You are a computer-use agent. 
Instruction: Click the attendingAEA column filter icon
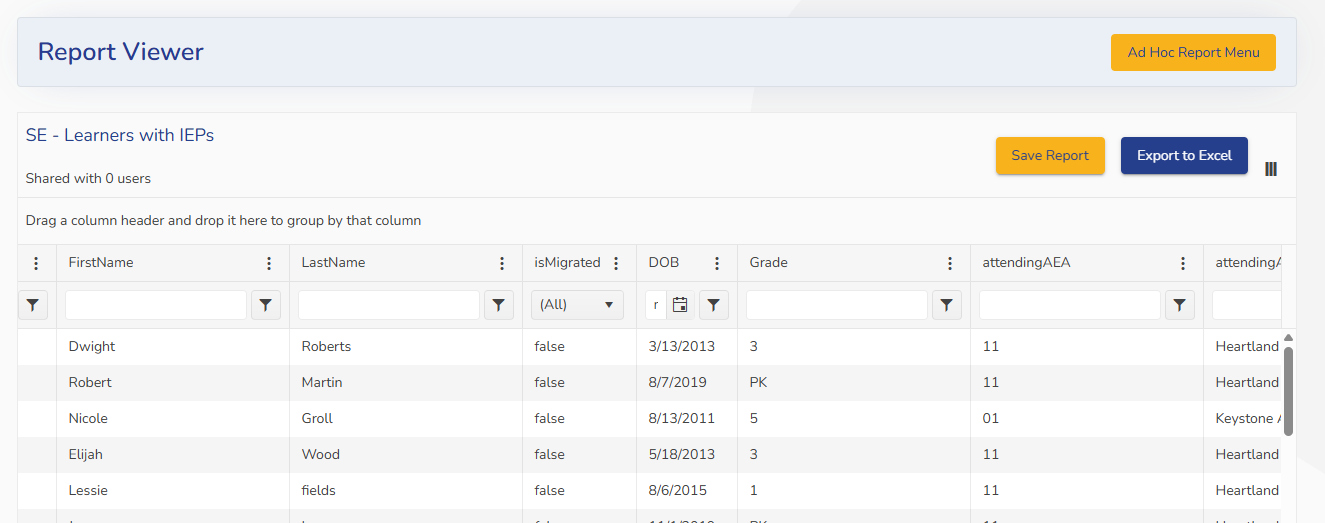point(1179,305)
